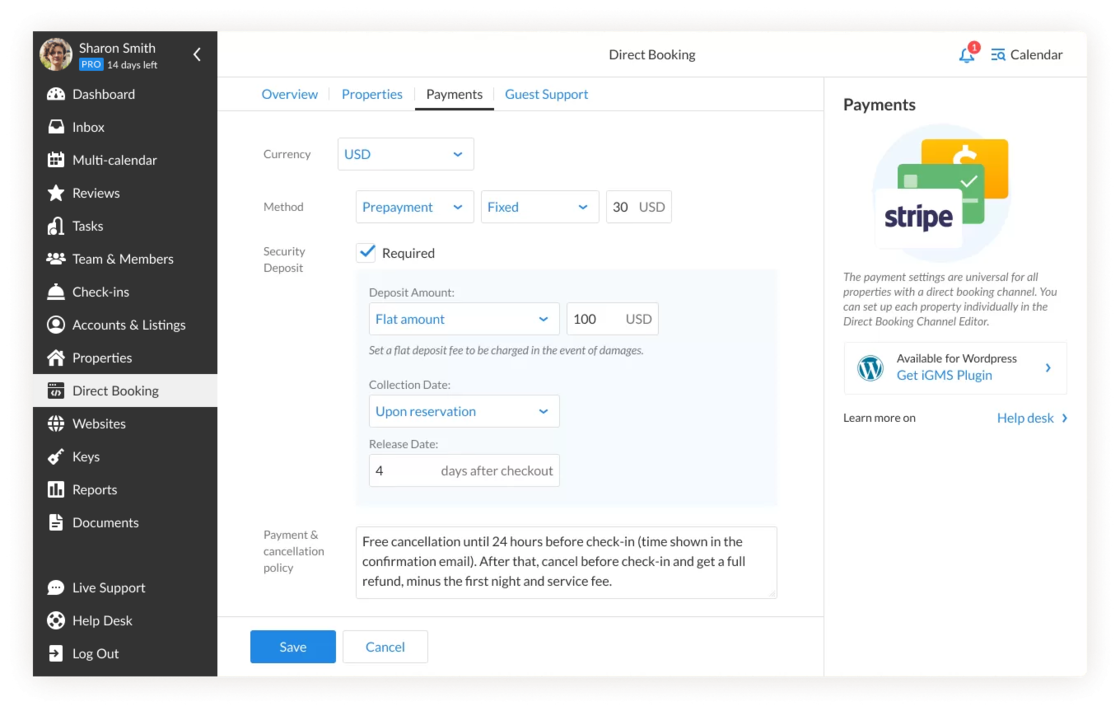The height and width of the screenshot is (711, 1120).
Task: Expand the Flat amount deposit dropdown
Action: 463,319
